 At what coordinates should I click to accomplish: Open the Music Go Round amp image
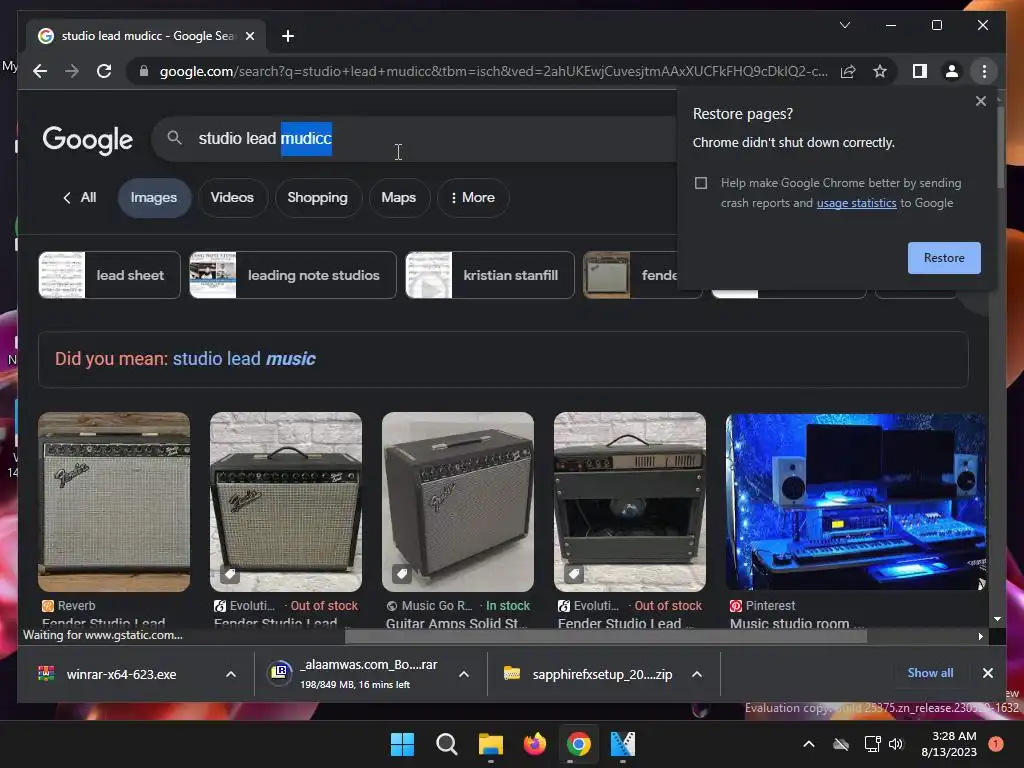[458, 502]
